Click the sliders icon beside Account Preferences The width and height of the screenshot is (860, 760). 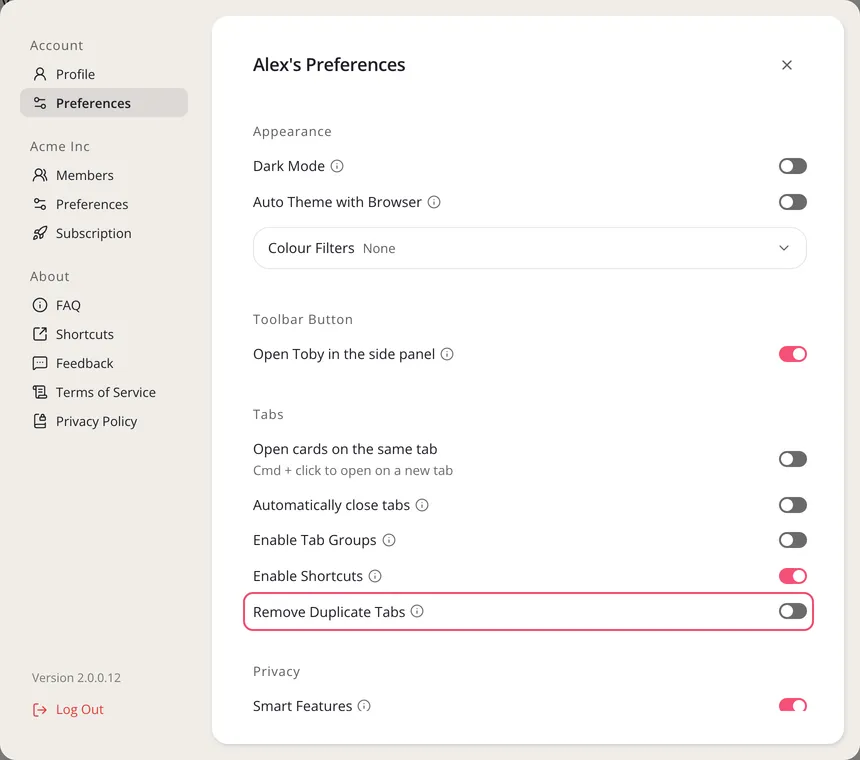pyautogui.click(x=39, y=103)
